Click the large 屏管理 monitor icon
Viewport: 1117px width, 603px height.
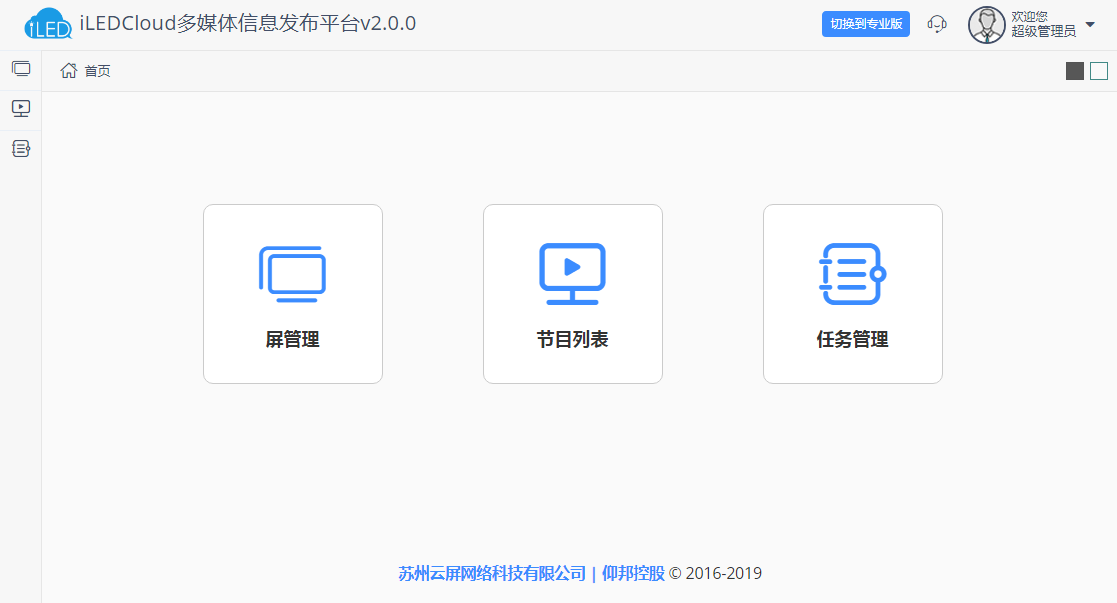[x=292, y=274]
